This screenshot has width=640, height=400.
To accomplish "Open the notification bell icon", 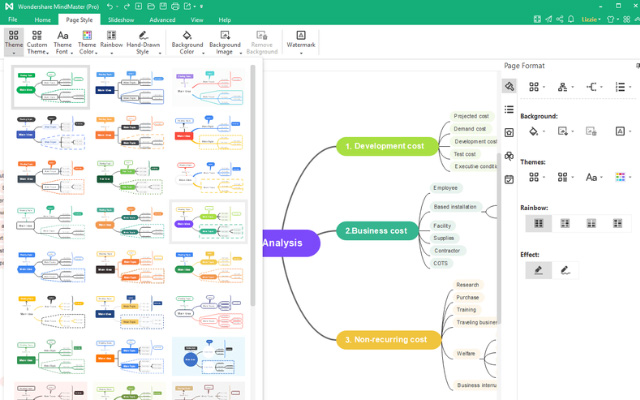I will tap(571, 19).
